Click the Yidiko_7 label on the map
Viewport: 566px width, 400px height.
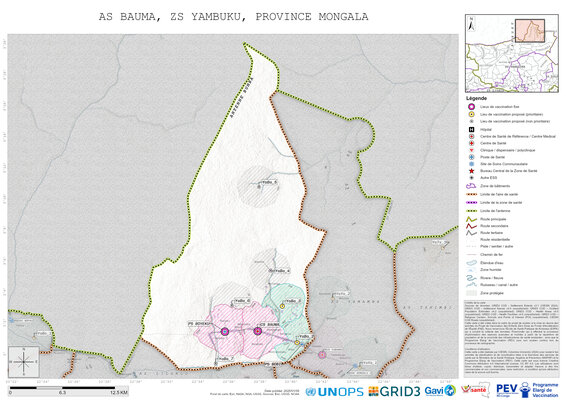(226, 358)
